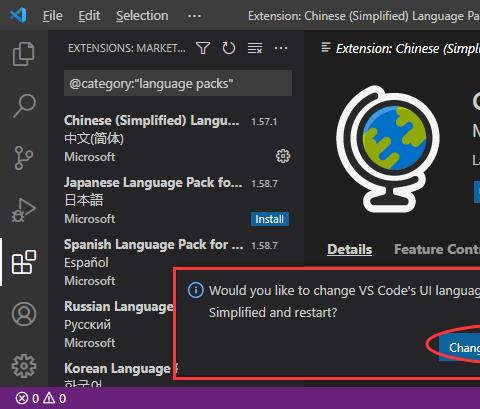Open the Source Control view

pos(24,158)
